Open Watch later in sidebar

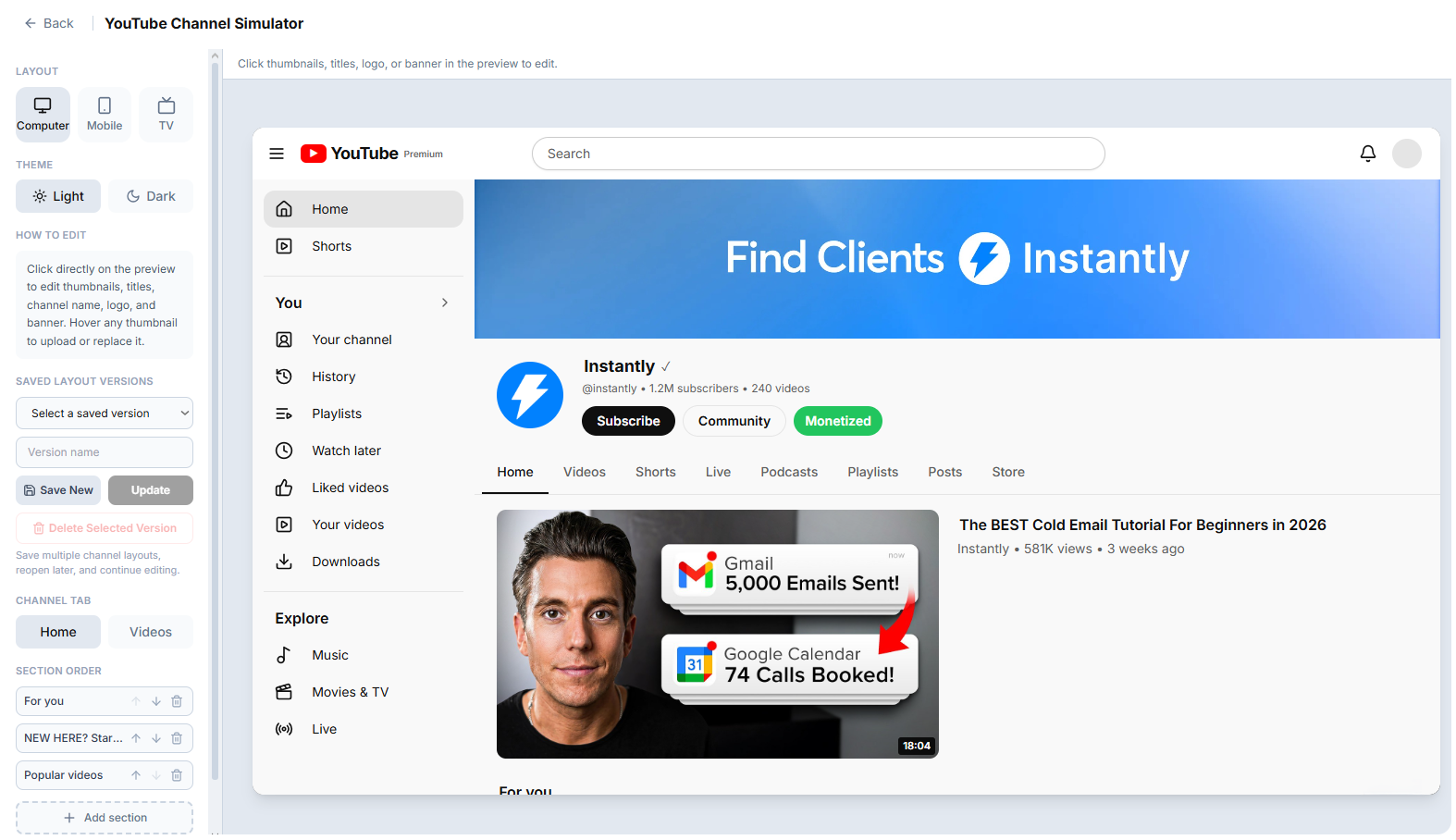click(364, 451)
